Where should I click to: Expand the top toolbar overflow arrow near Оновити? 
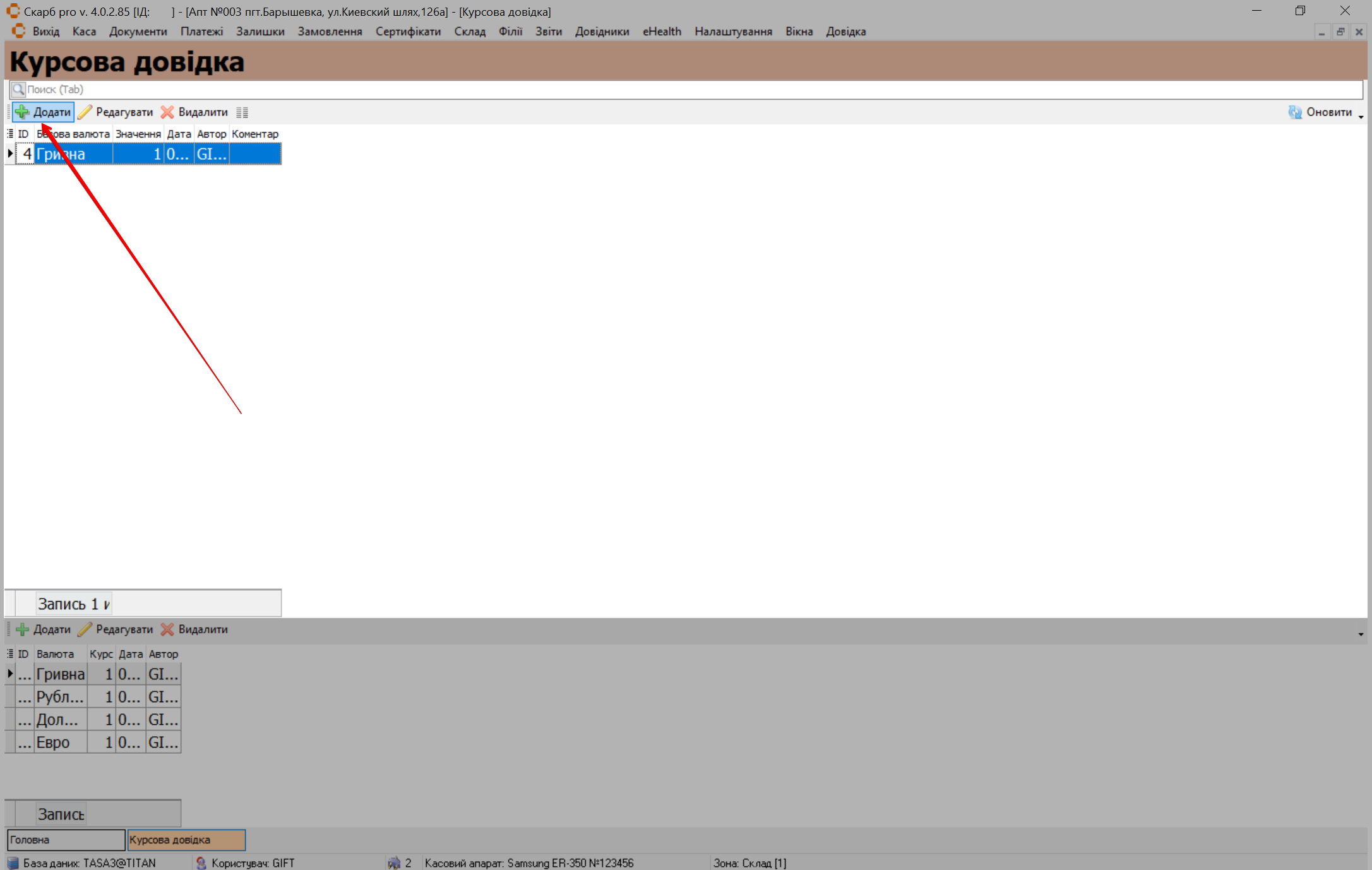click(1361, 117)
